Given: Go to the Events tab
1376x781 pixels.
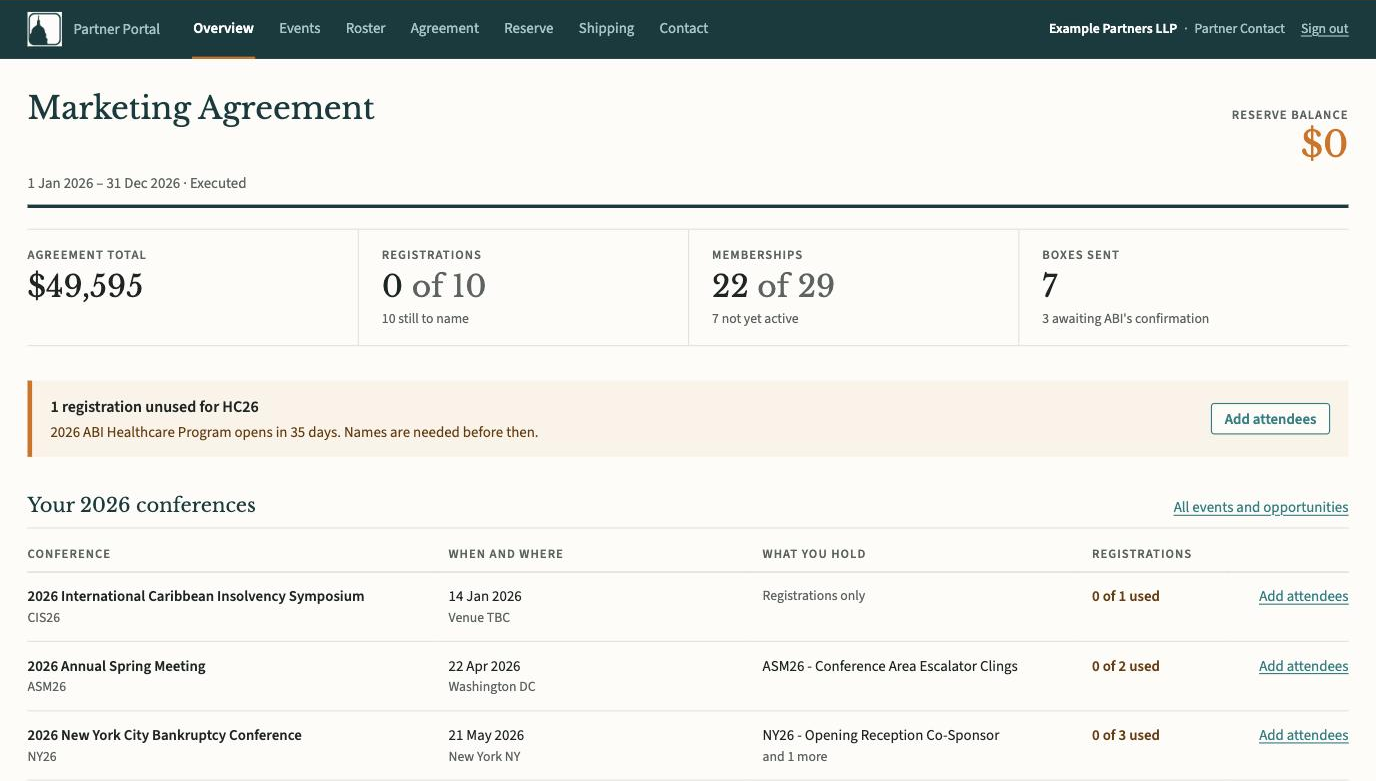Looking at the screenshot, I should tap(299, 28).
